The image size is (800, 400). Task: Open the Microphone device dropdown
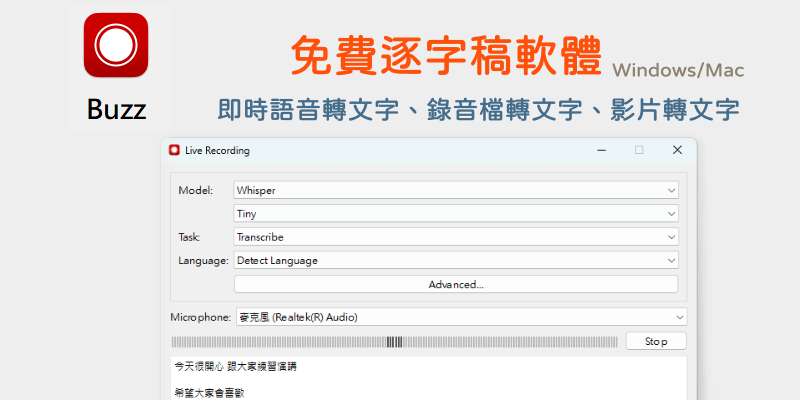point(462,317)
